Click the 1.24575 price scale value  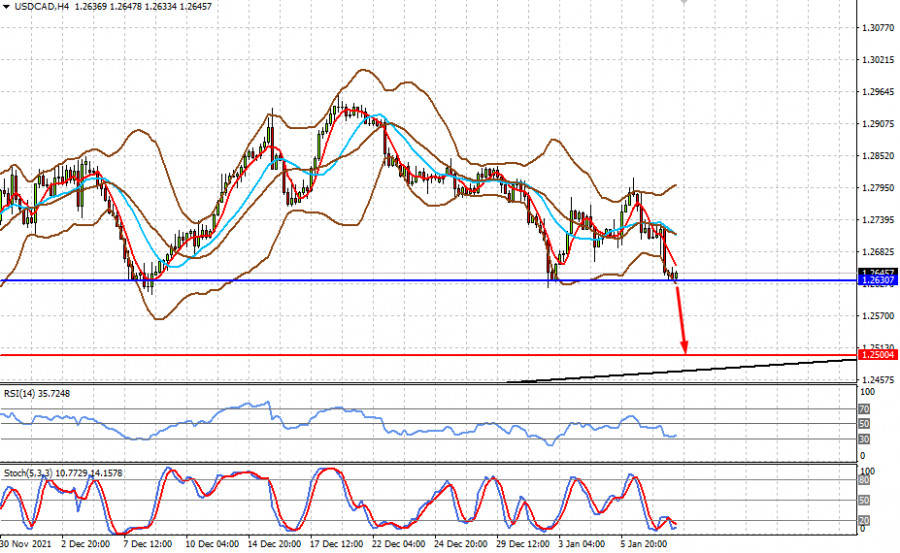point(878,380)
